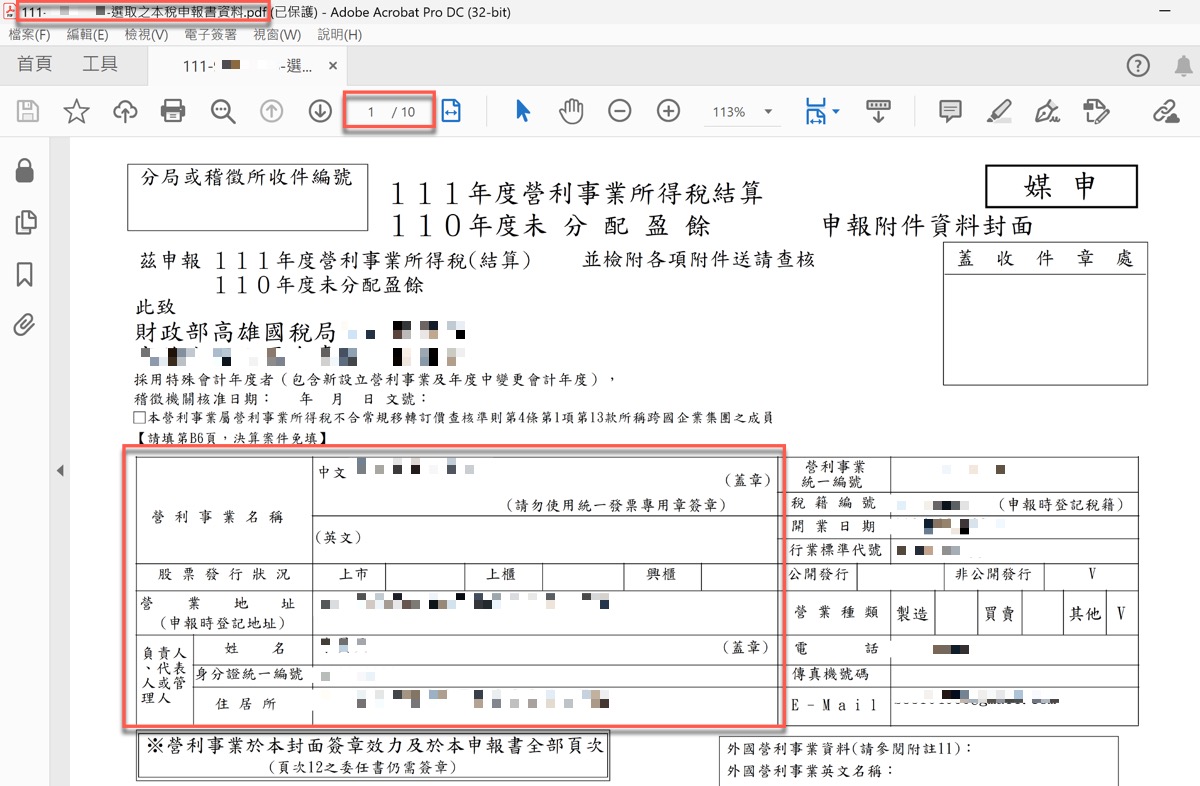
Task: Print the document with the printer icon
Action: [173, 112]
